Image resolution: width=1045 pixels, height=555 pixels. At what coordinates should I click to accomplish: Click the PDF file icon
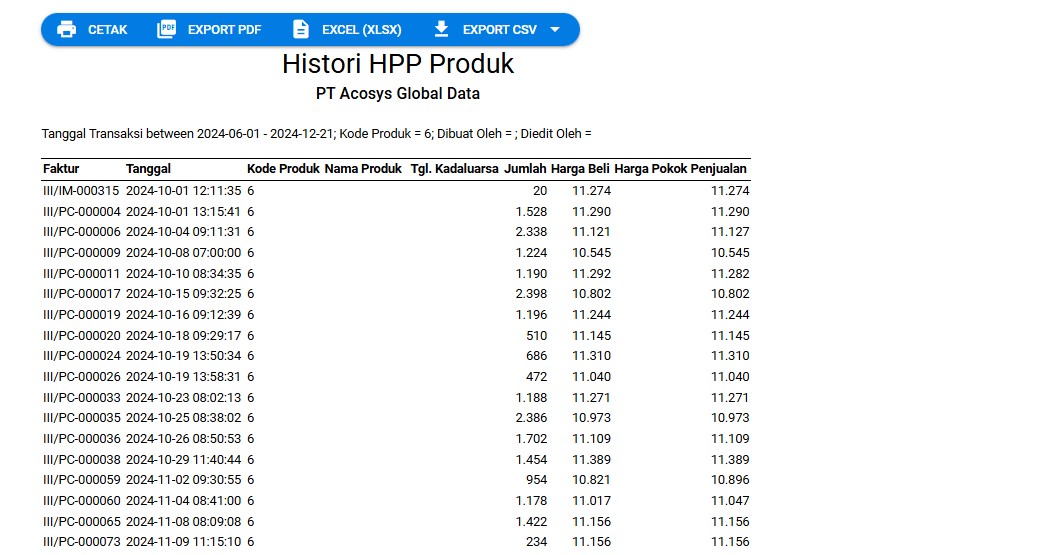click(x=167, y=30)
